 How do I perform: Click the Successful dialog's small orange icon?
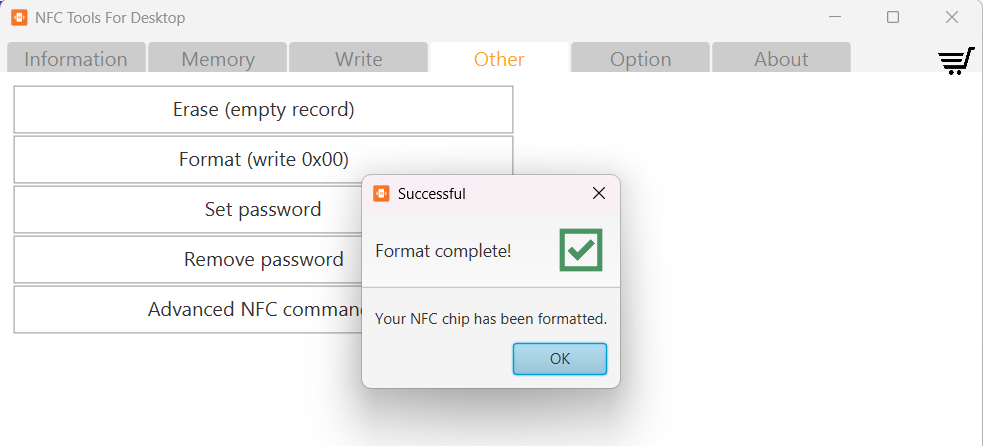(381, 194)
